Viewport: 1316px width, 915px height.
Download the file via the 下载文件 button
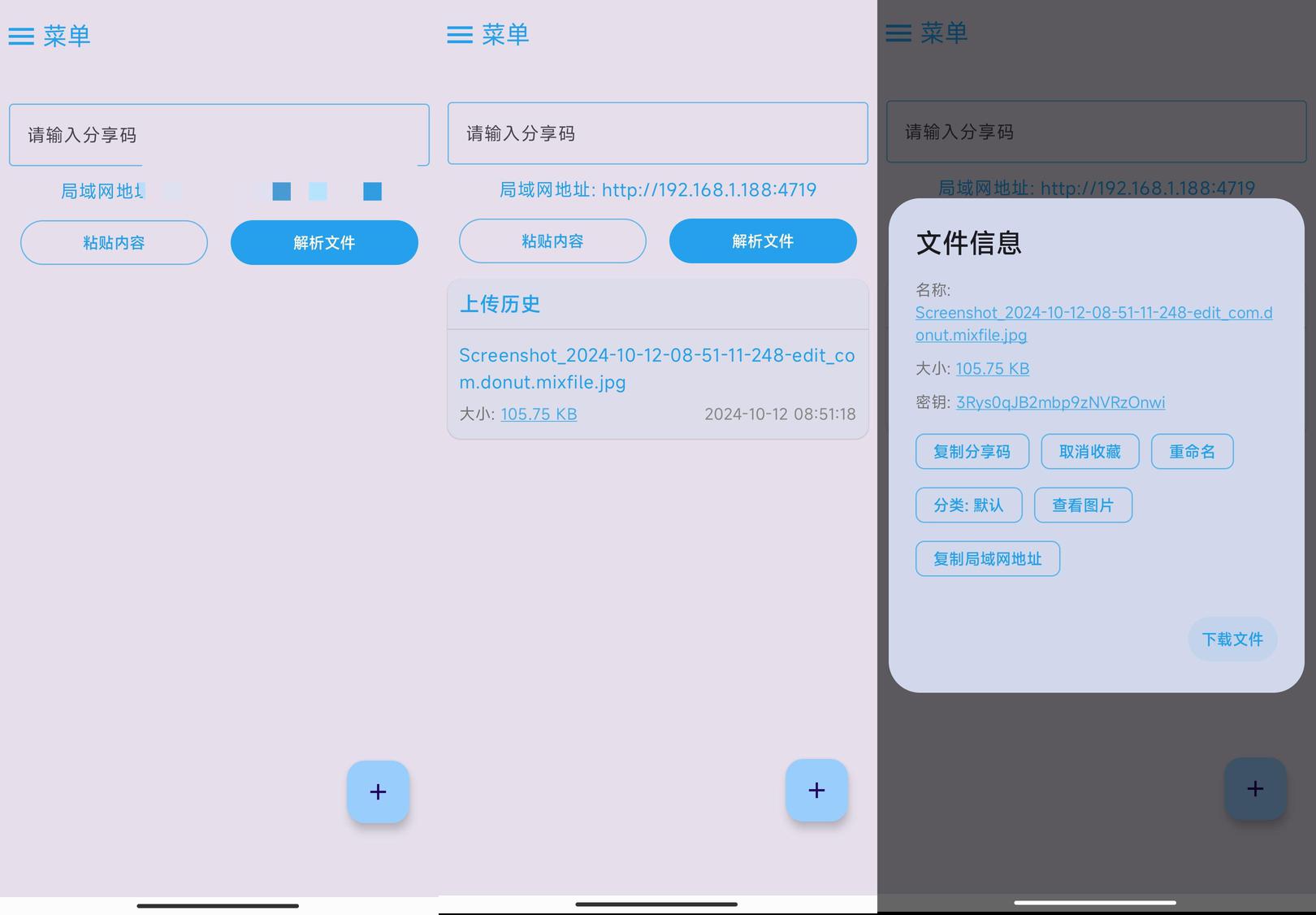click(x=1232, y=640)
